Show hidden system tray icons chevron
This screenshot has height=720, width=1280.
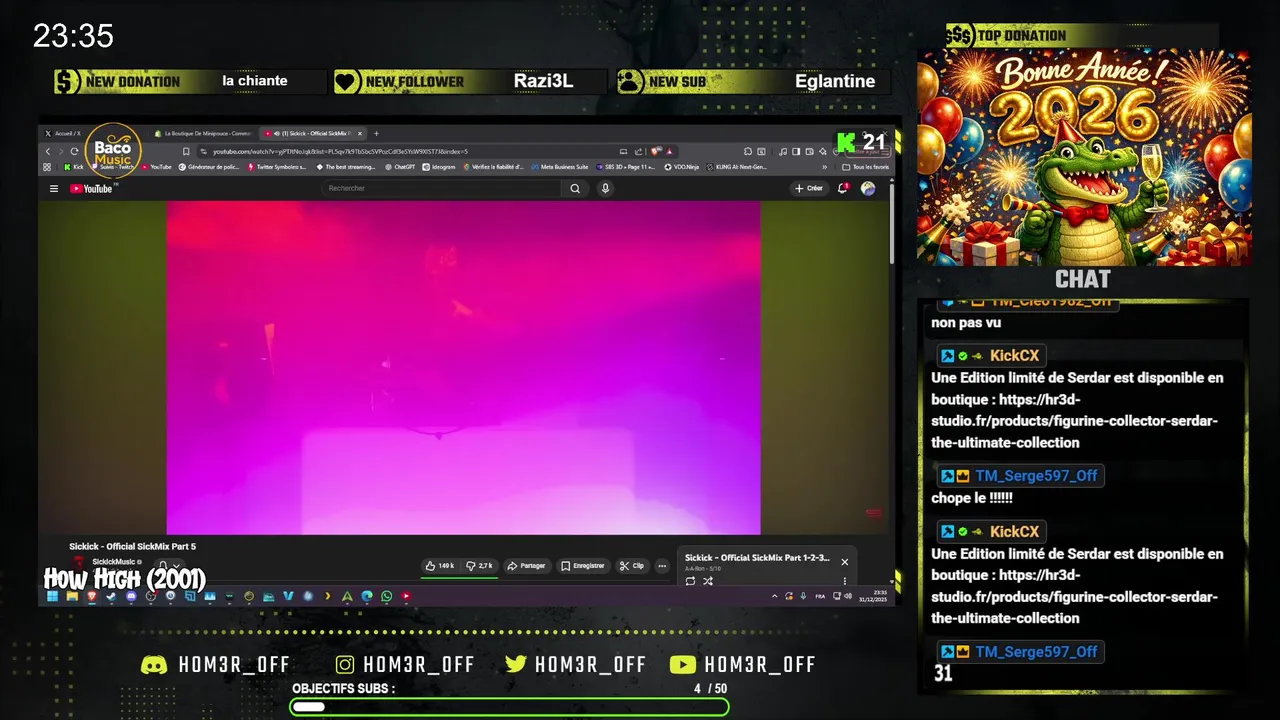pyautogui.click(x=774, y=596)
